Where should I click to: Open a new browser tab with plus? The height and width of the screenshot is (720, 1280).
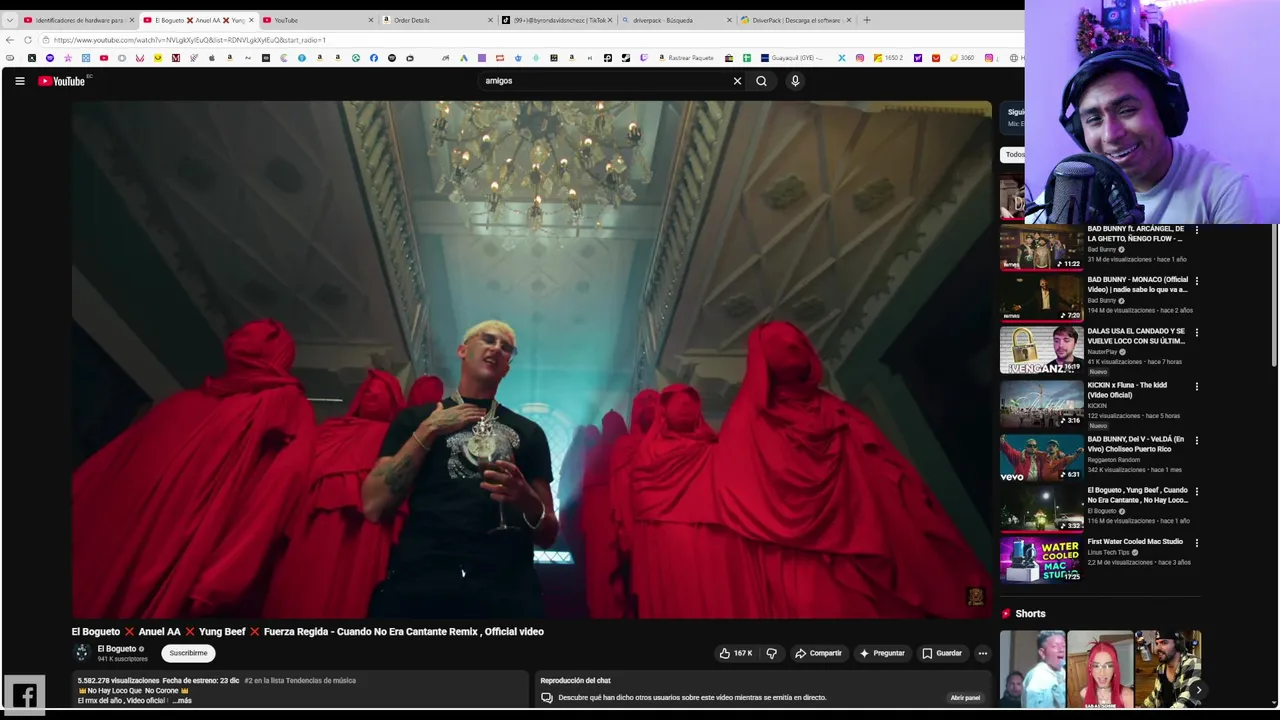867,20
